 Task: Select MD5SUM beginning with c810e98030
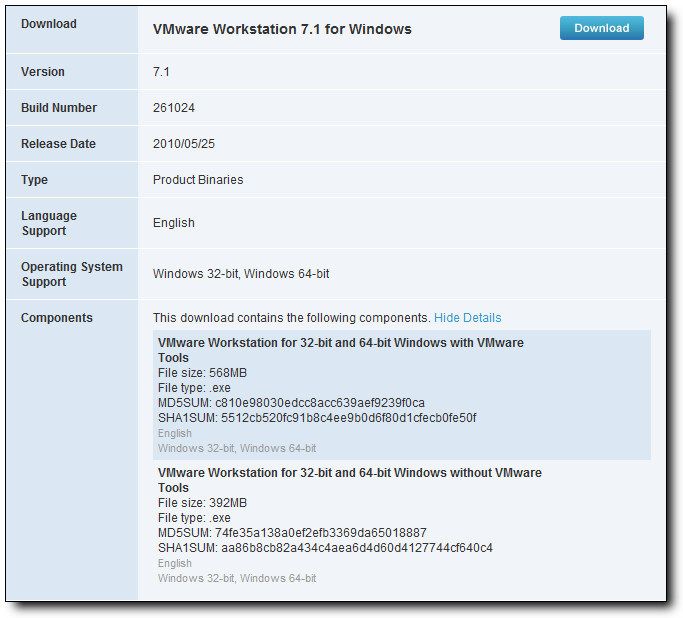291,403
